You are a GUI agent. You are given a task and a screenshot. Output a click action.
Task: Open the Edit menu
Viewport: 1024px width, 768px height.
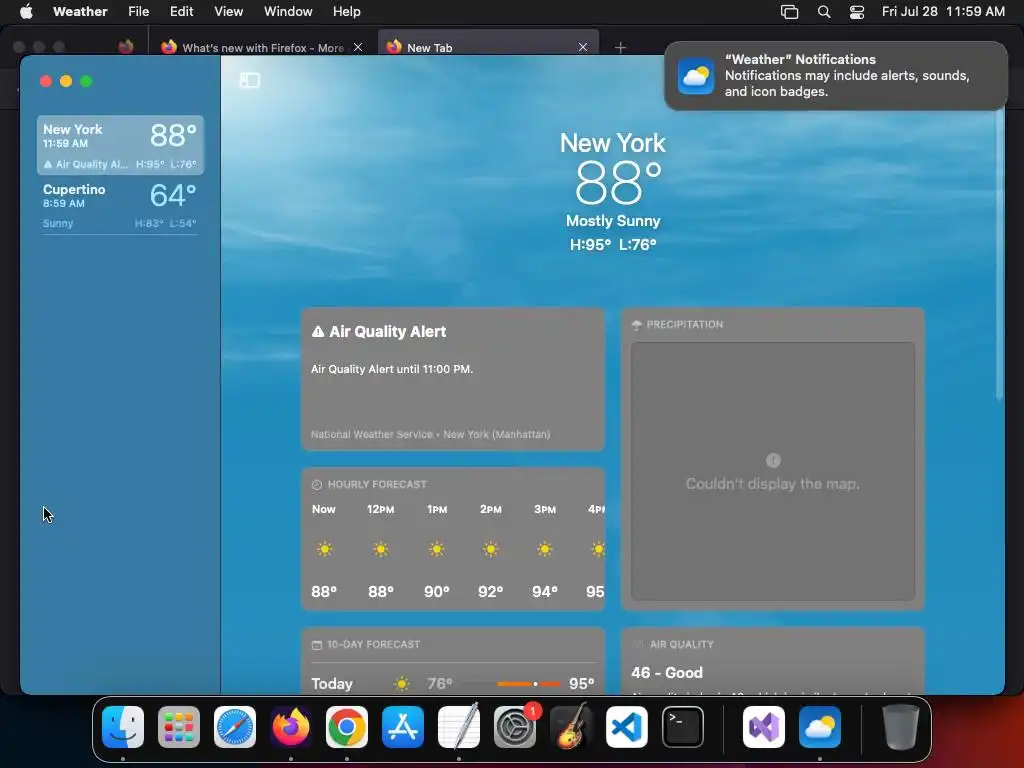coord(182,12)
